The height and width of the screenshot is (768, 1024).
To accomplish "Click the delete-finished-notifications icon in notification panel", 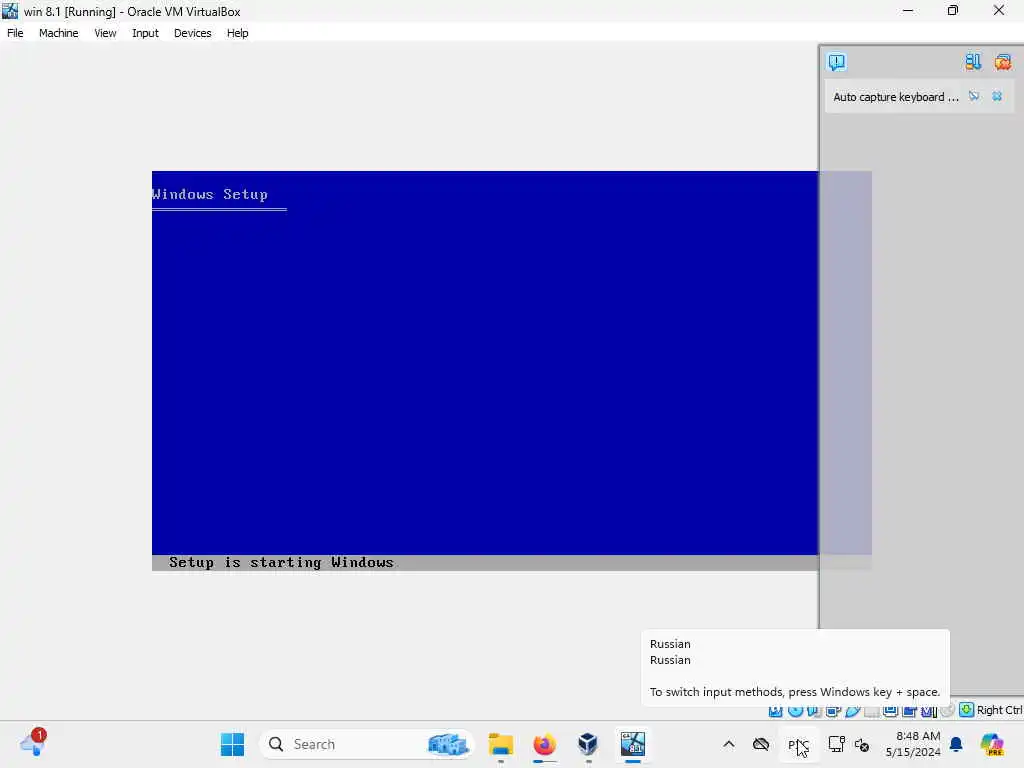I will click(x=1002, y=62).
